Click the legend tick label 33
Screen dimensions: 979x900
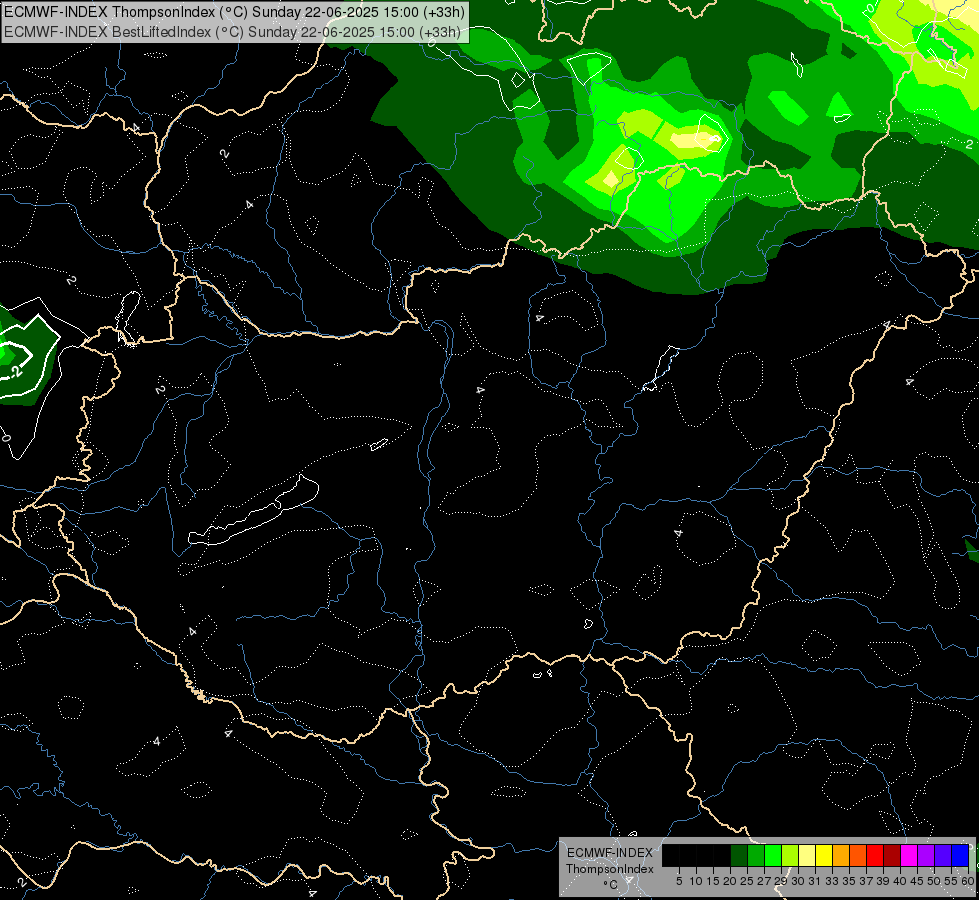[x=832, y=881]
